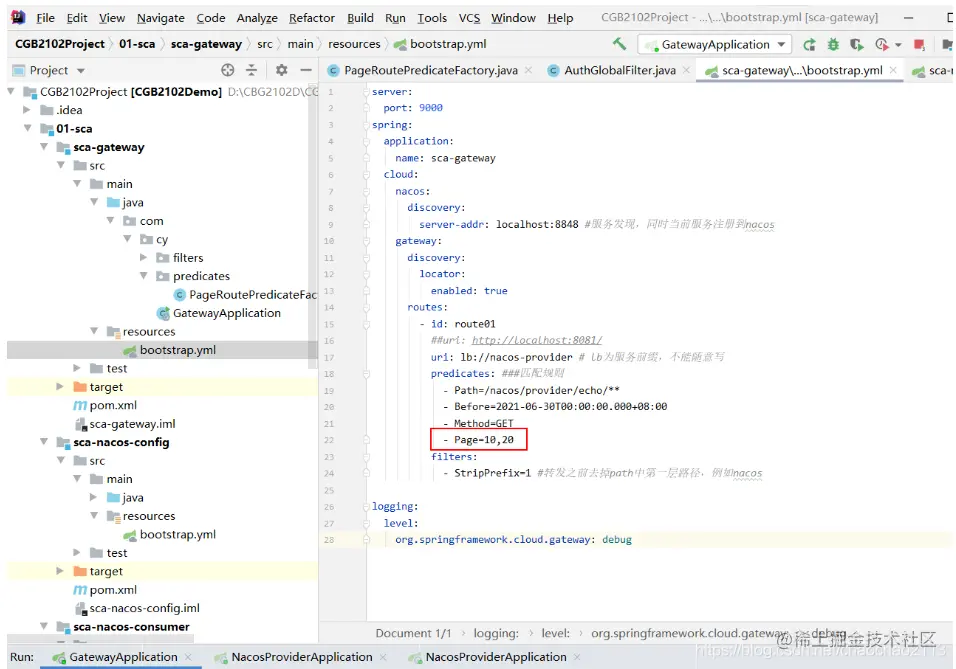Stop the running application red square

click(x=919, y=45)
